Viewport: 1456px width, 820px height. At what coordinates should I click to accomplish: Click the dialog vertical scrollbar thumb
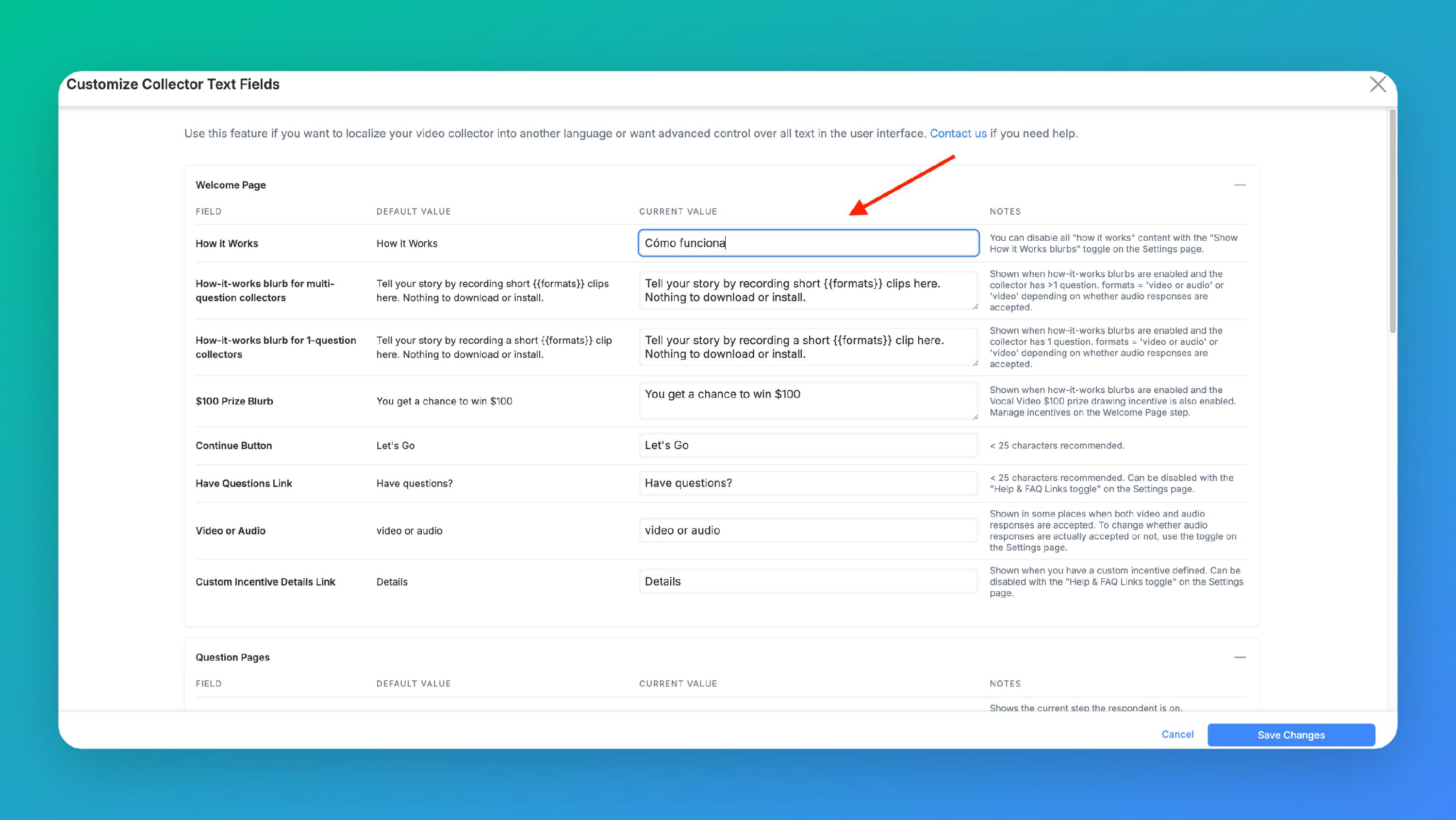click(x=1392, y=220)
